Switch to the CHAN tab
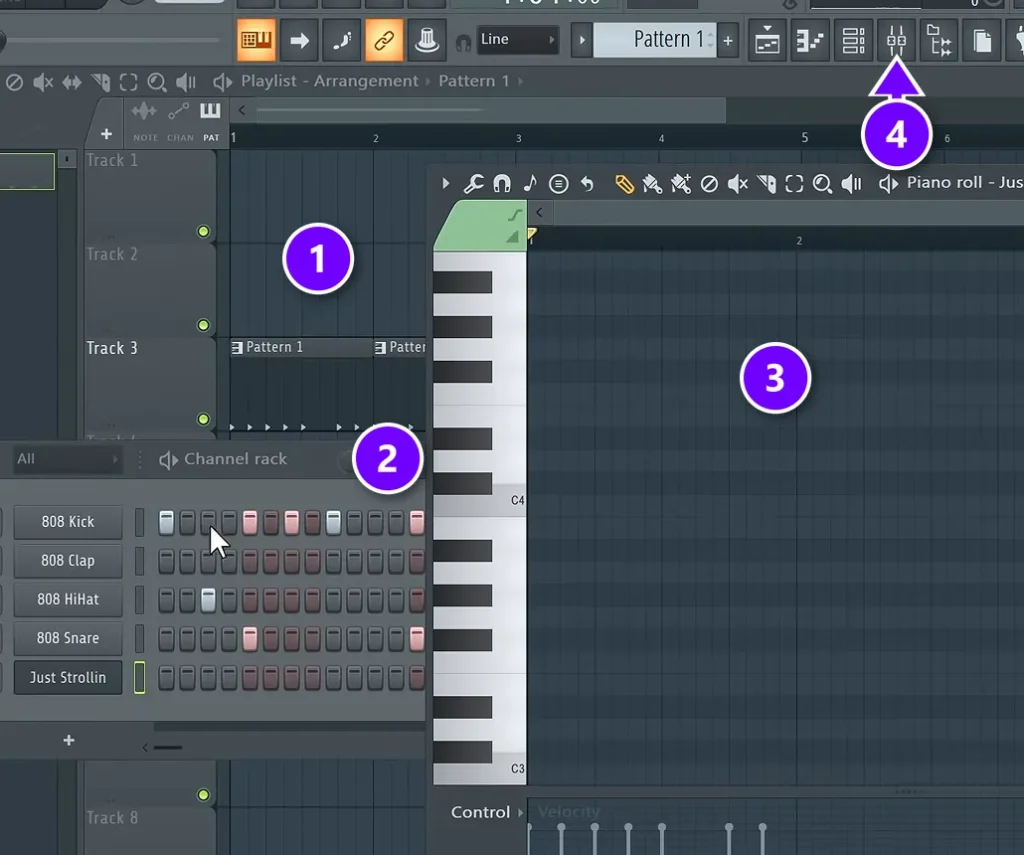The image size is (1024, 855). coord(180,121)
